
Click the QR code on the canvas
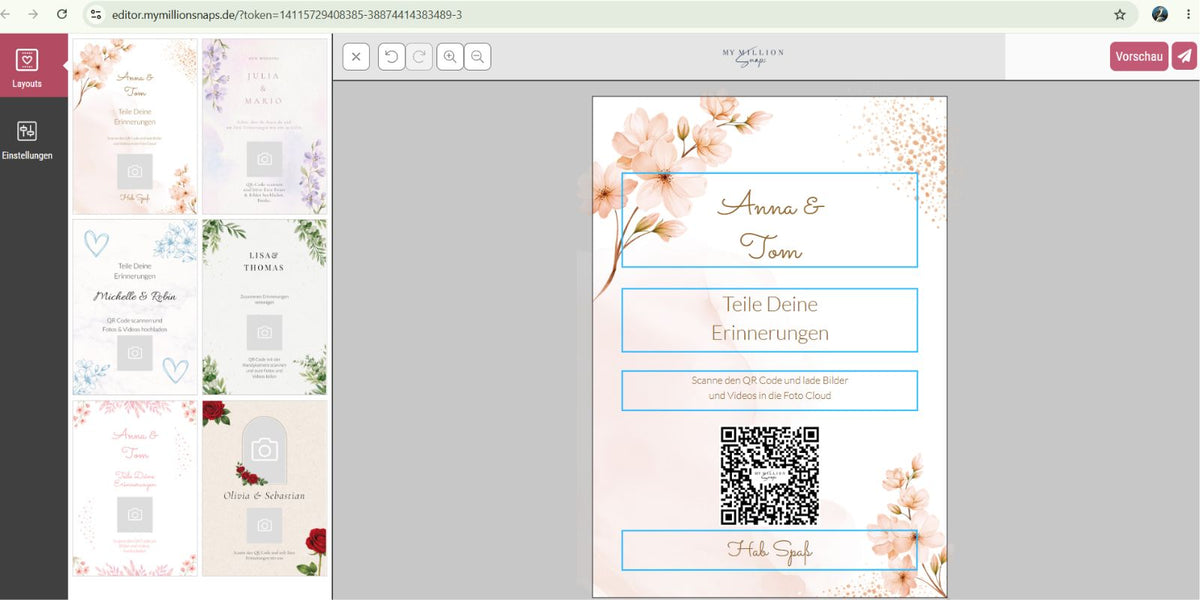coord(770,476)
